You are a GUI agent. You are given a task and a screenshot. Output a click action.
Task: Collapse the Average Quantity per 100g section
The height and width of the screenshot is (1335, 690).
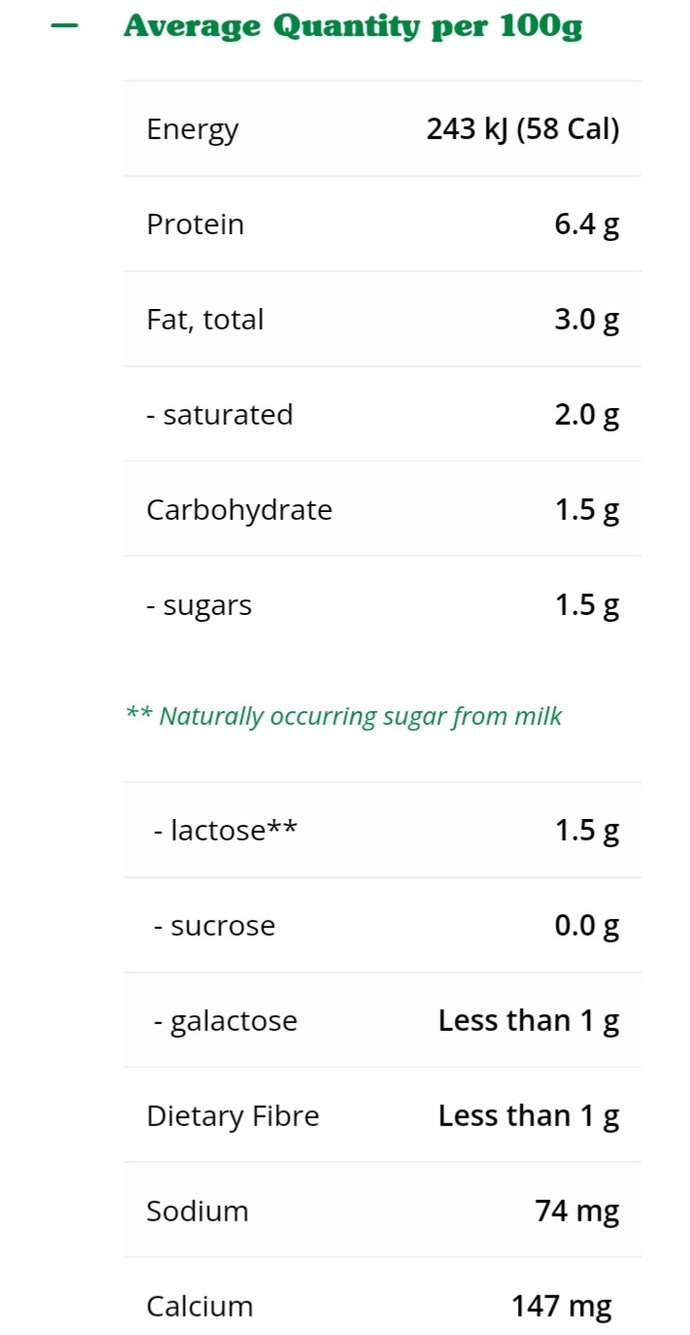coord(64,26)
